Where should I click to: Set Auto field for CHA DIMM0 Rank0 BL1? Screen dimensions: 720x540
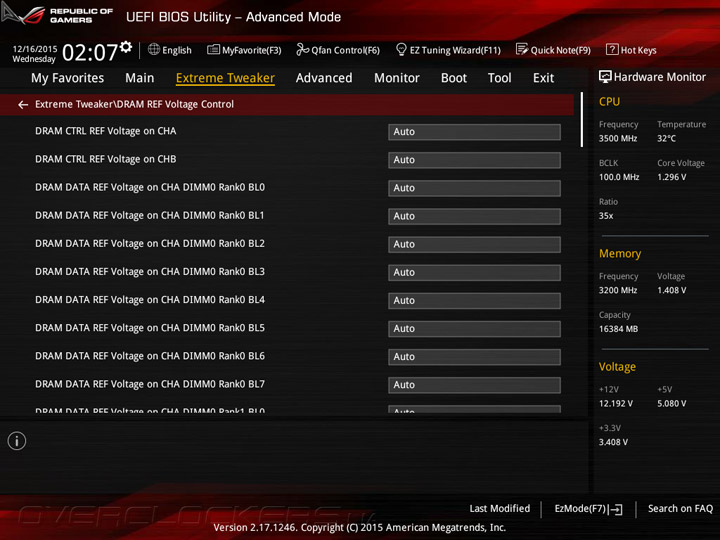[x=474, y=216]
